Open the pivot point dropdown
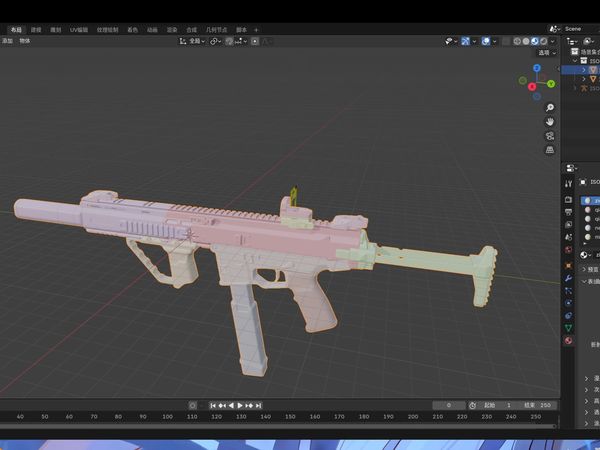Viewport: 600px width, 450px height. pos(215,41)
